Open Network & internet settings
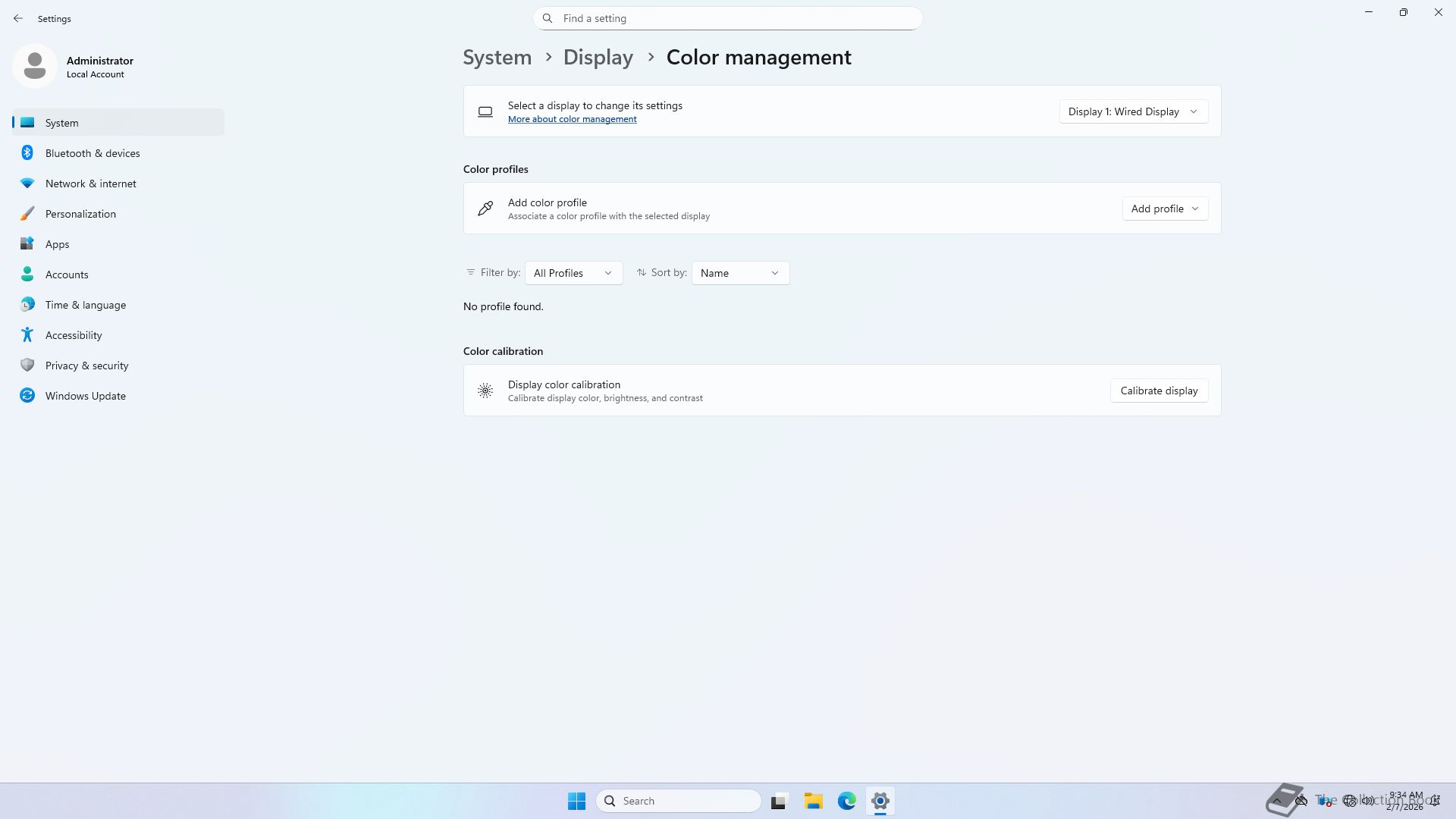Image resolution: width=1456 pixels, height=819 pixels. pyautogui.click(x=90, y=184)
